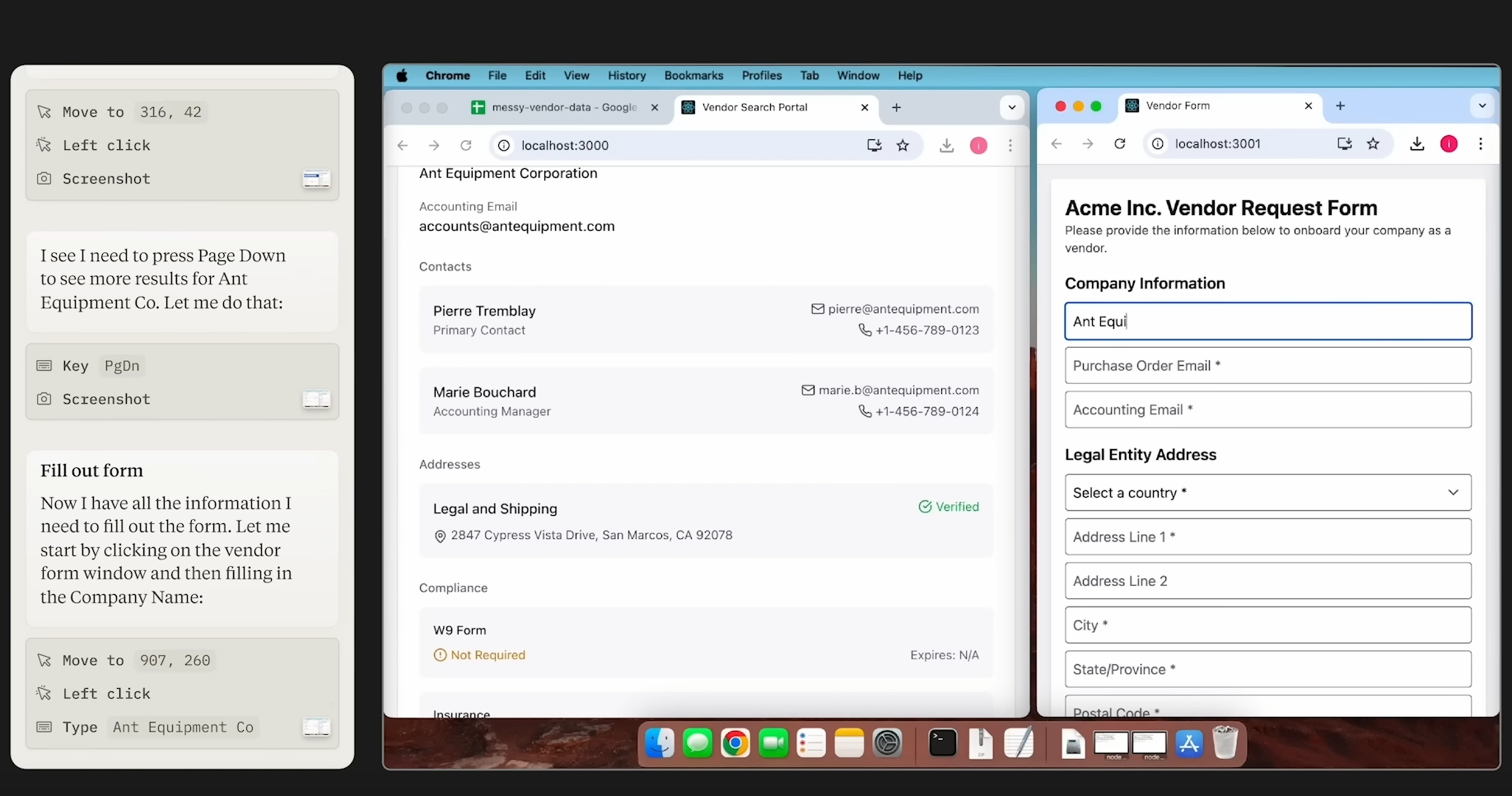The image size is (1512, 796).
Task: Click the City field
Action: (x=1267, y=625)
